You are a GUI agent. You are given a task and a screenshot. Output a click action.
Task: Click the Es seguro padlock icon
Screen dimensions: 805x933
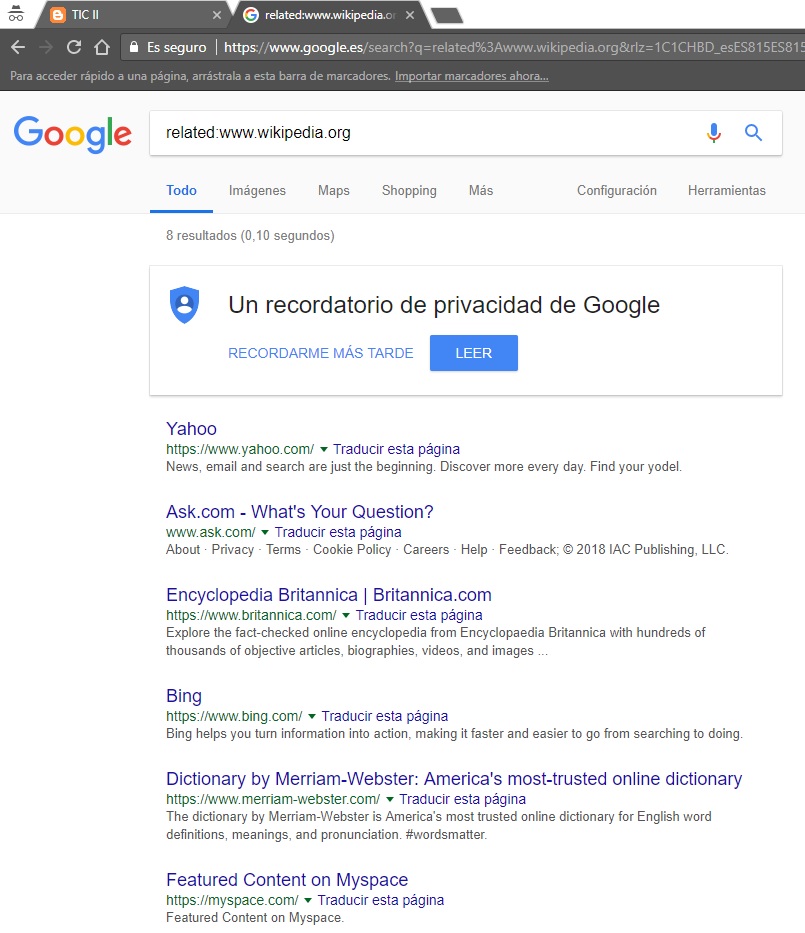click(x=133, y=47)
